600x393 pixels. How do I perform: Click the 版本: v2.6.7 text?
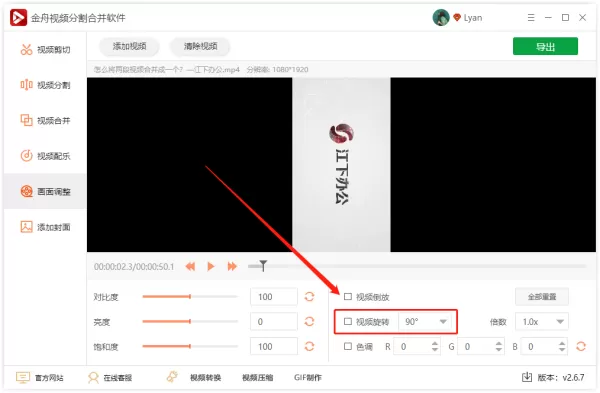tap(561, 378)
